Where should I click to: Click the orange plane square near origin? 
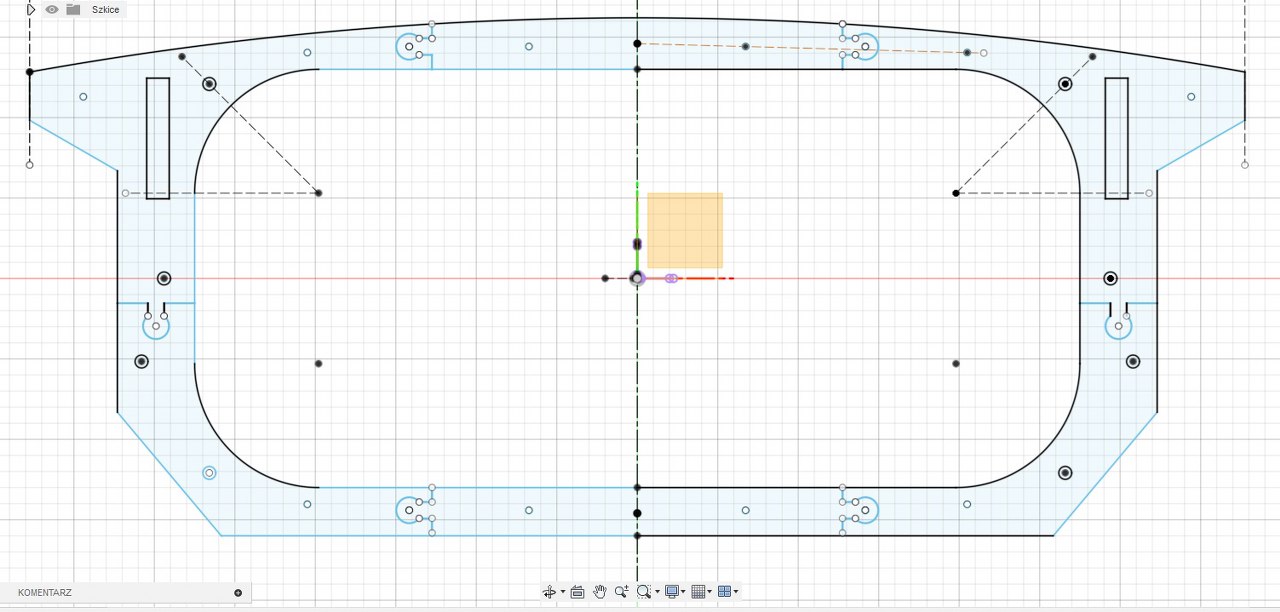pyautogui.click(x=685, y=230)
